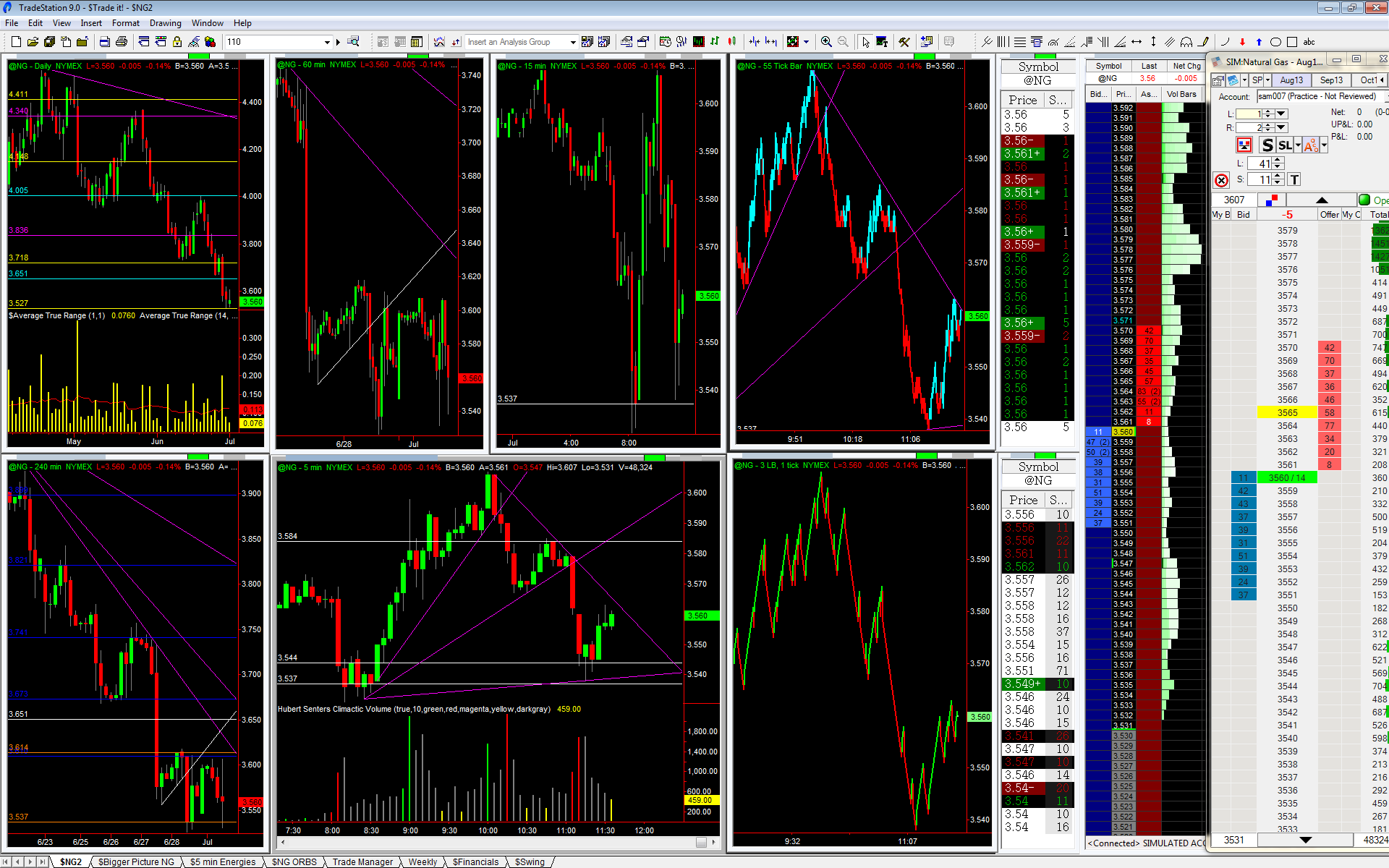Open the Matrix L quantity dropdown arrow
This screenshot has width=1389, height=868.
point(1281,114)
